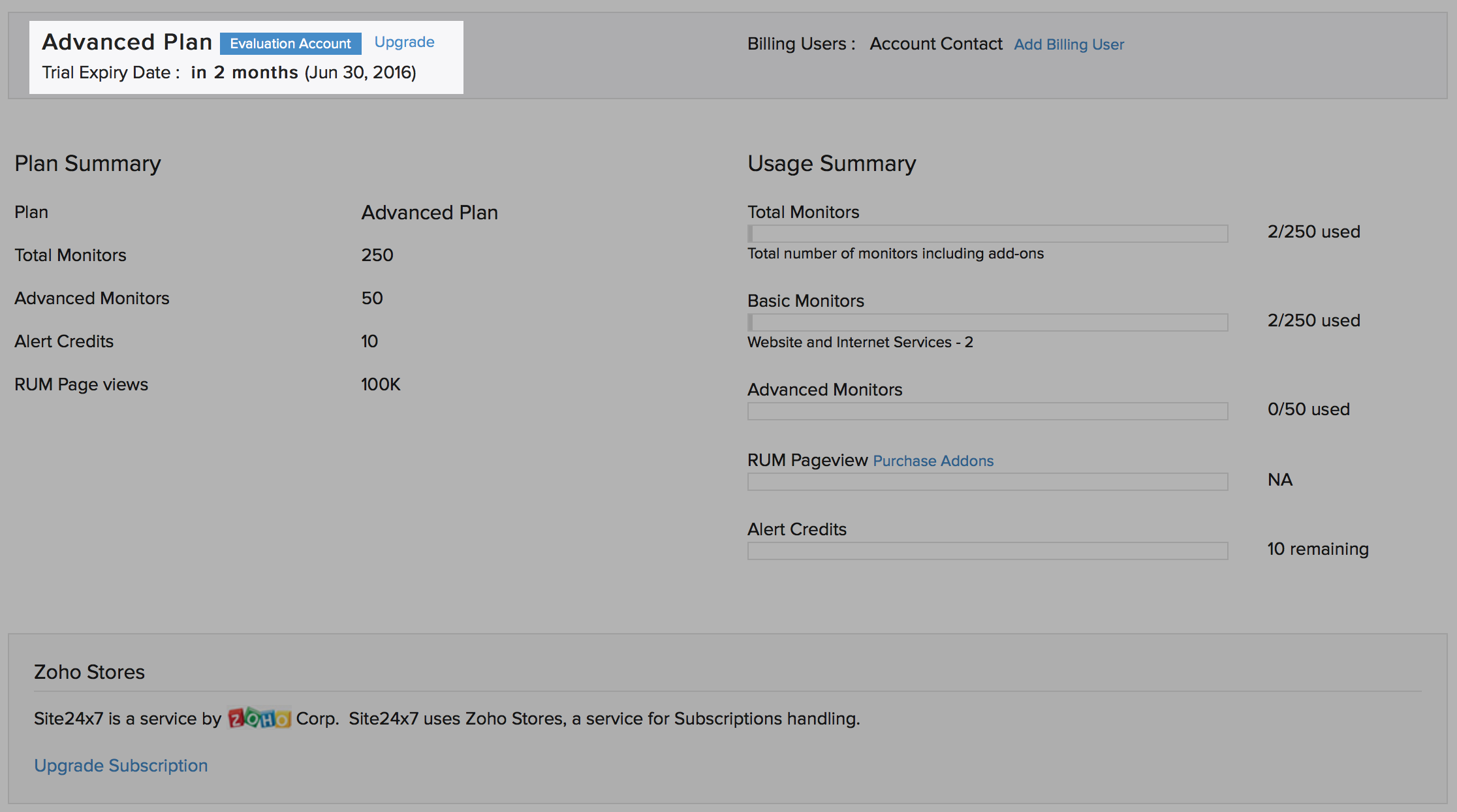Click the Advanced Monitors usage progress bar
Image resolution: width=1457 pixels, height=812 pixels.
(x=987, y=411)
